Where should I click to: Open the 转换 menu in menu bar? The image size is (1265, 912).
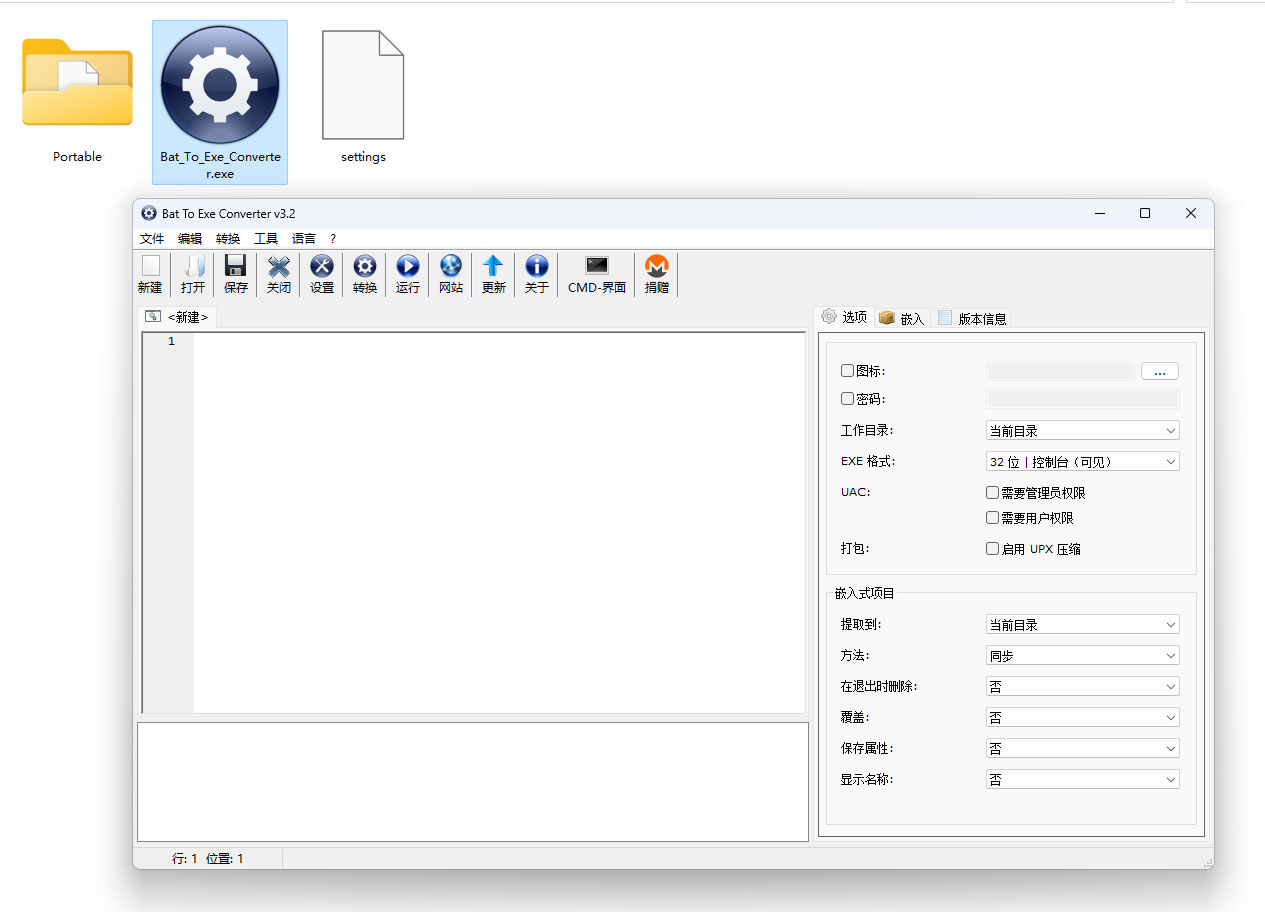click(x=228, y=238)
